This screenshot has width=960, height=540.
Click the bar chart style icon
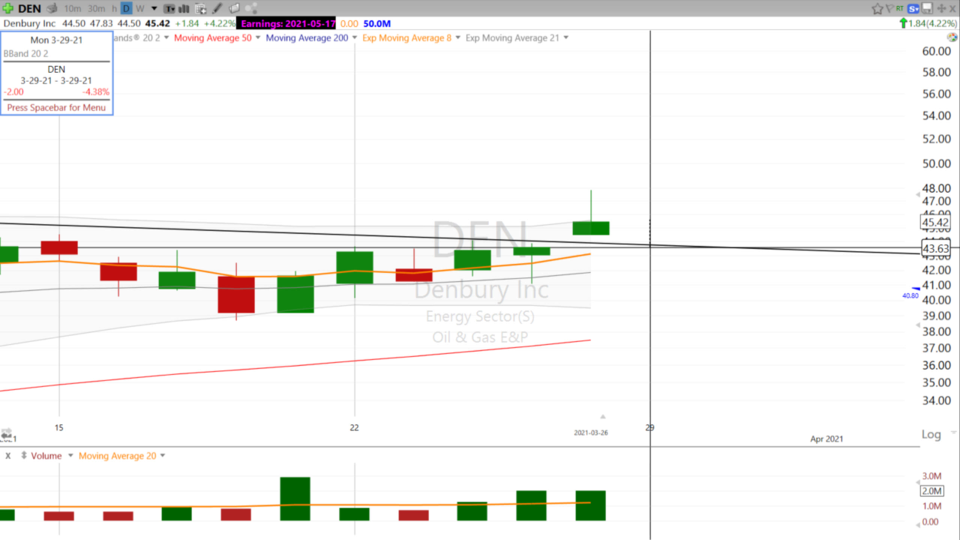pos(184,9)
